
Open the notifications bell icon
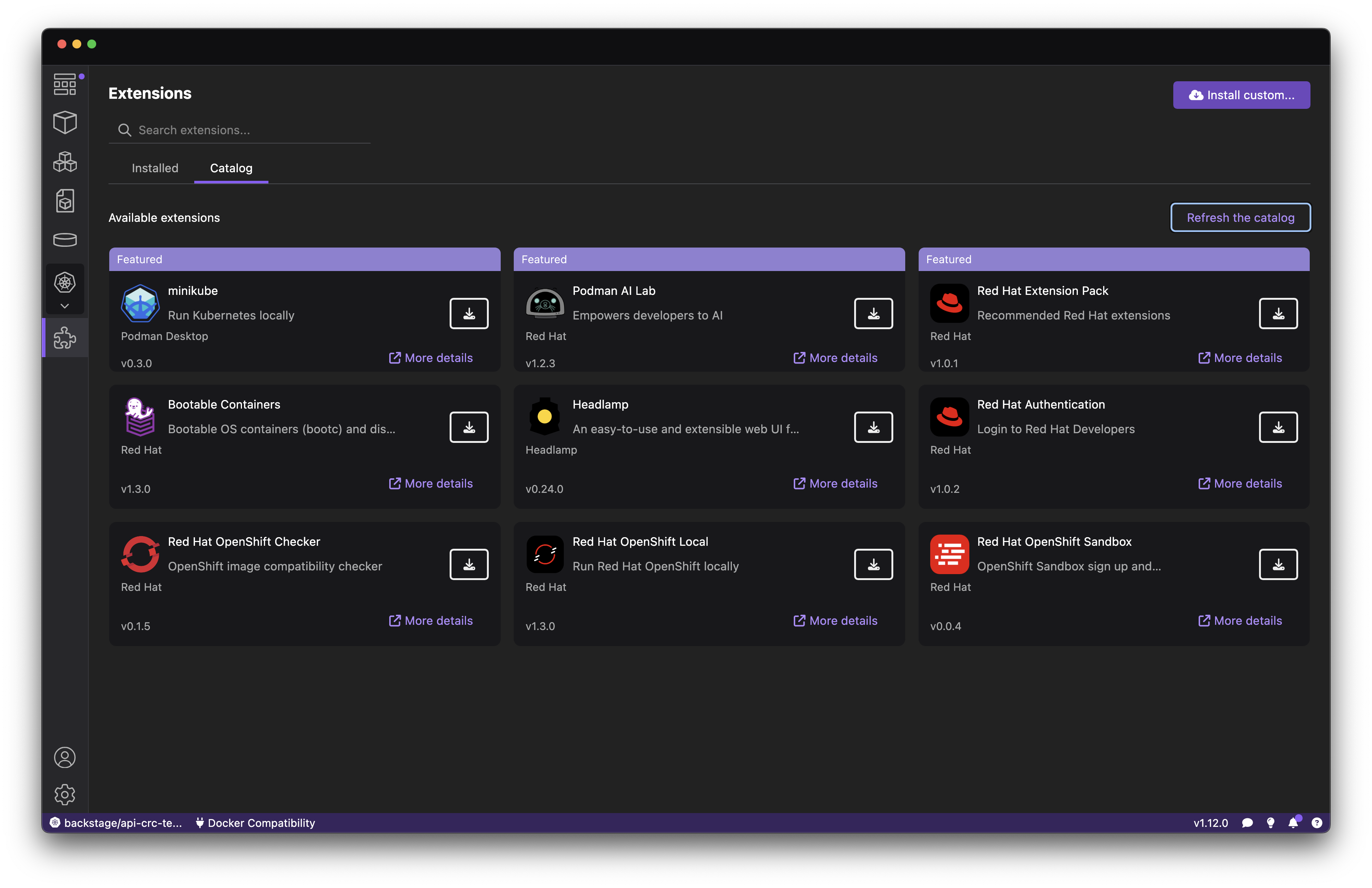(1294, 822)
